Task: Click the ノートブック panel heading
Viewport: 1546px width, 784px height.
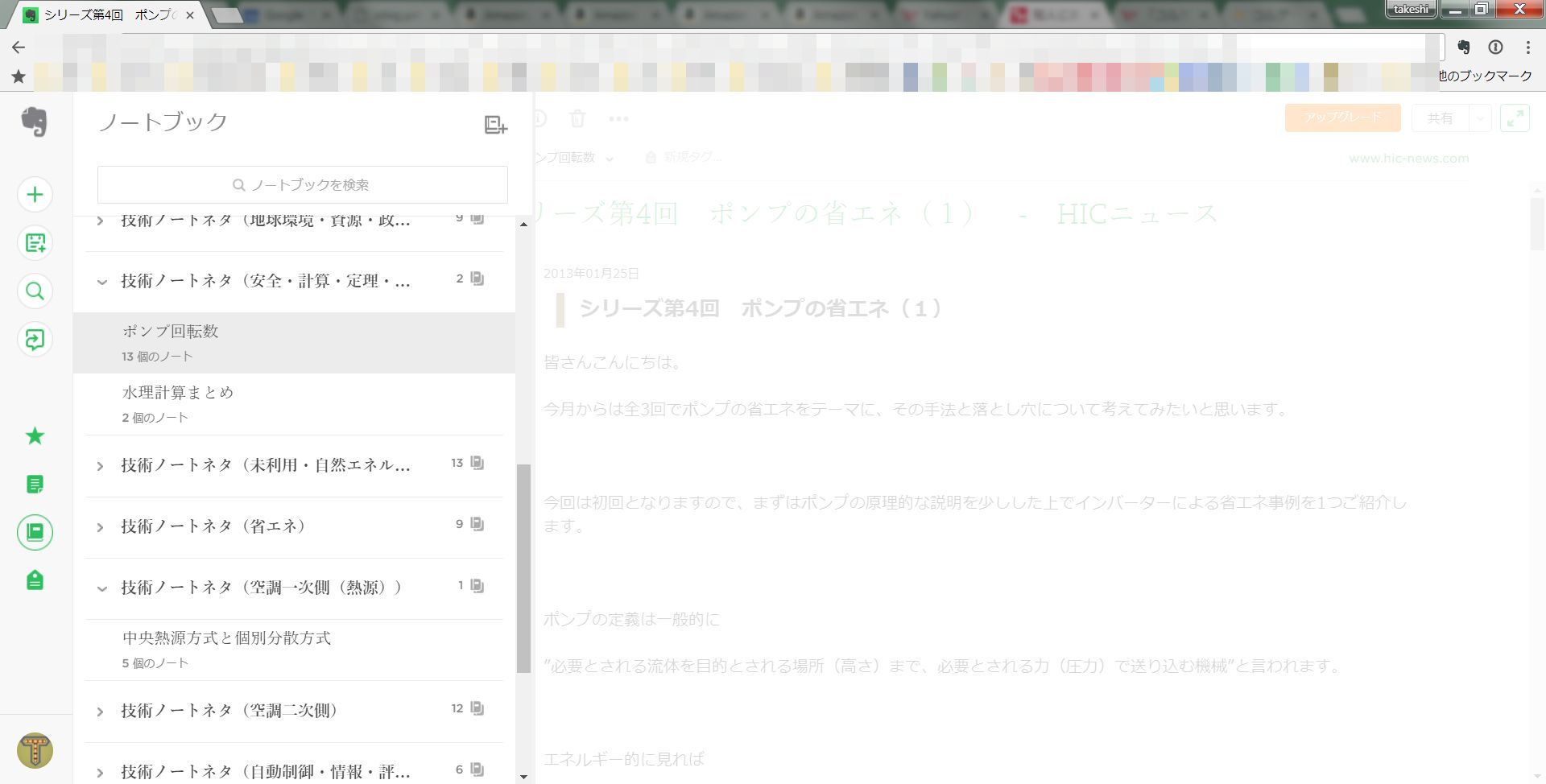Action: [x=163, y=122]
